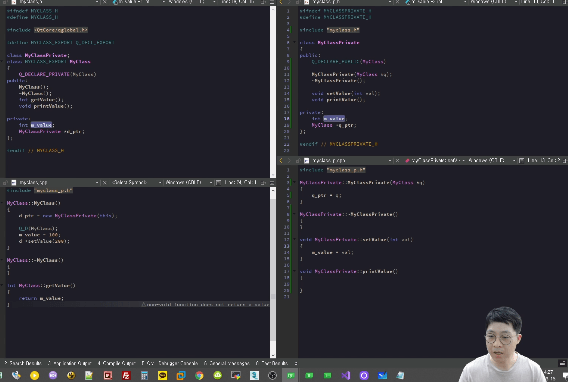Close myclass_p.cpp document
This screenshot has width=568, height=382.
tap(397, 160)
